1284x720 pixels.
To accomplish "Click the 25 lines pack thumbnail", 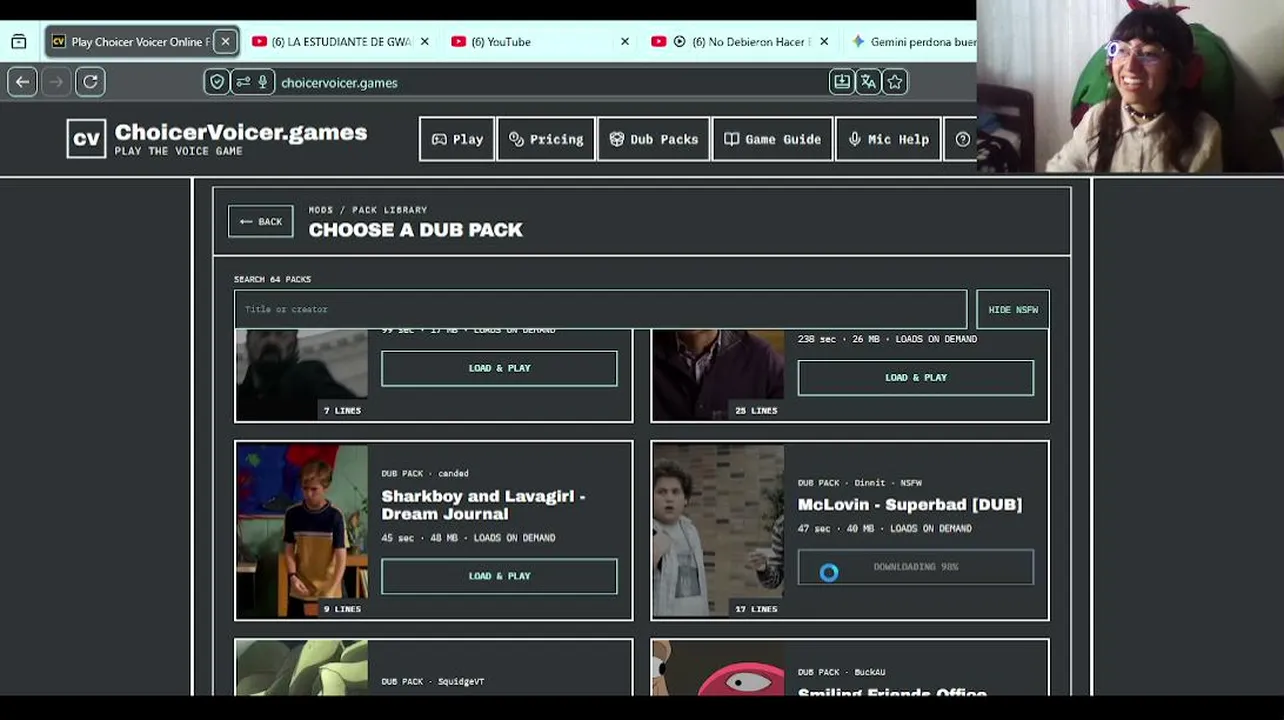I will click(x=718, y=375).
